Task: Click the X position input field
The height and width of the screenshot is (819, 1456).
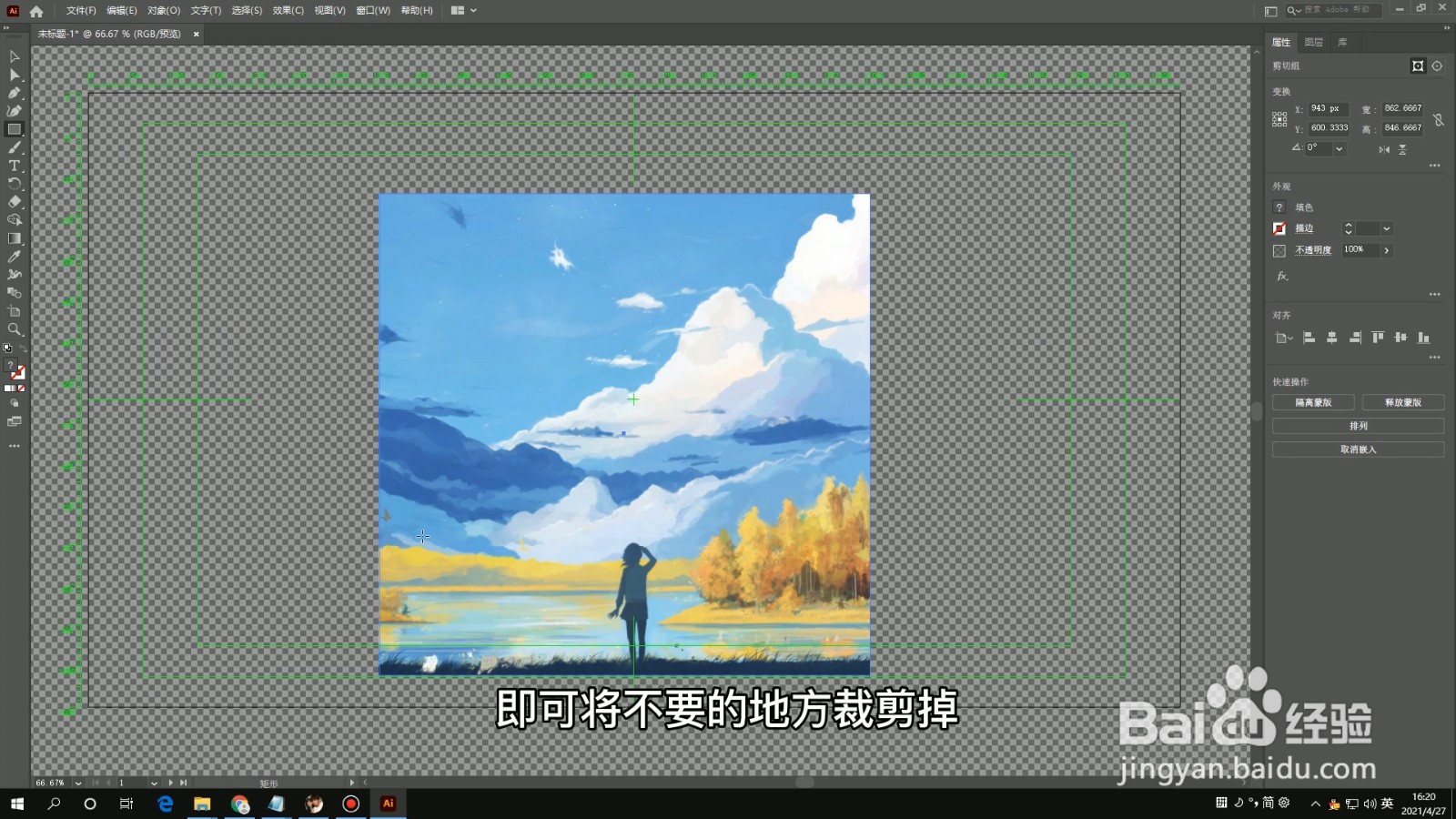Action: [1329, 108]
